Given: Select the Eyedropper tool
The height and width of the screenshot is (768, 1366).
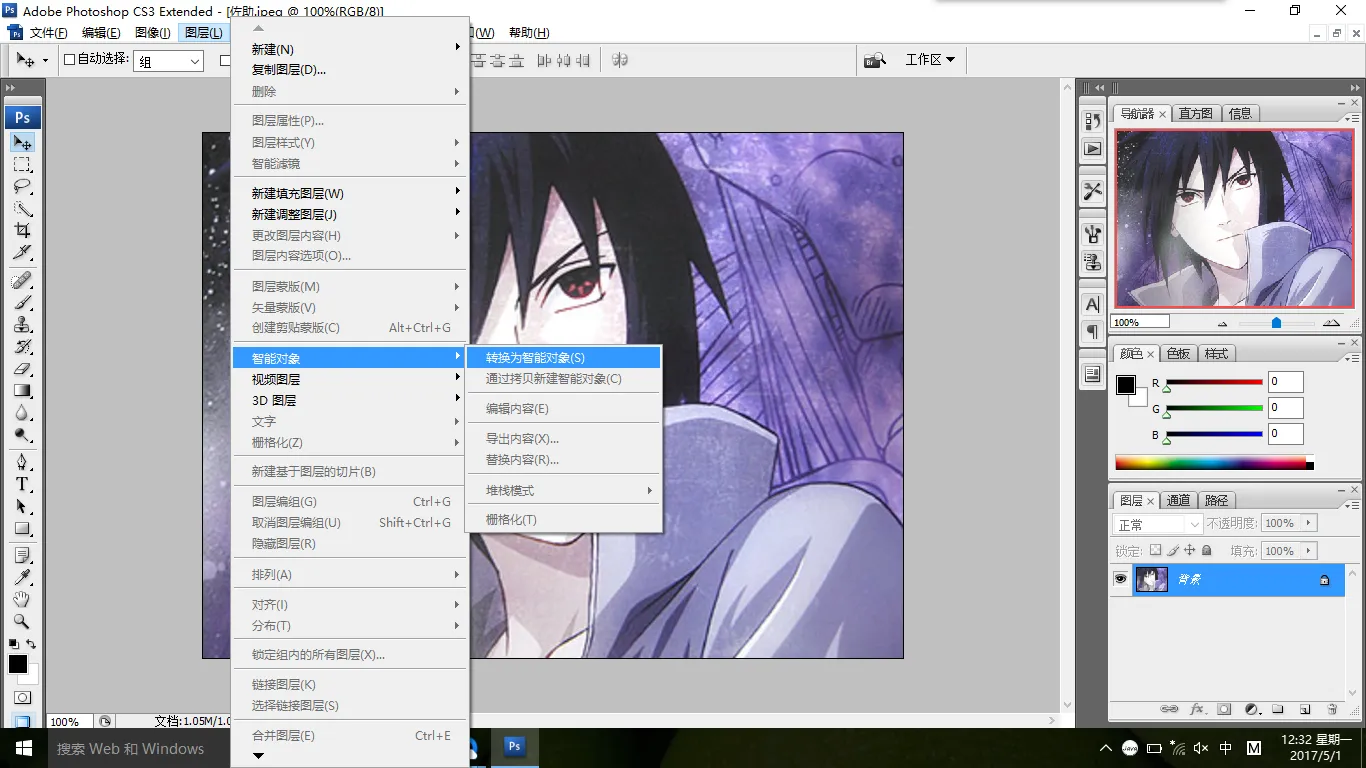Looking at the screenshot, I should coord(22,577).
